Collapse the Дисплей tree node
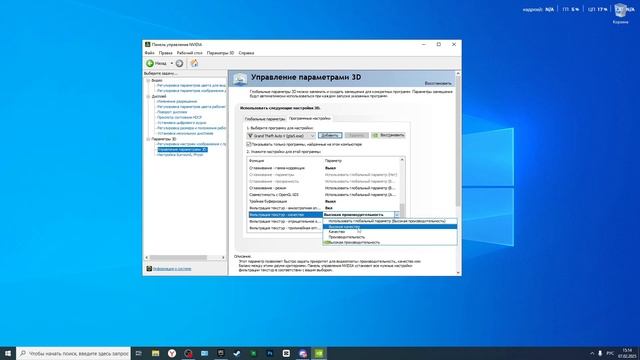 pos(148,96)
